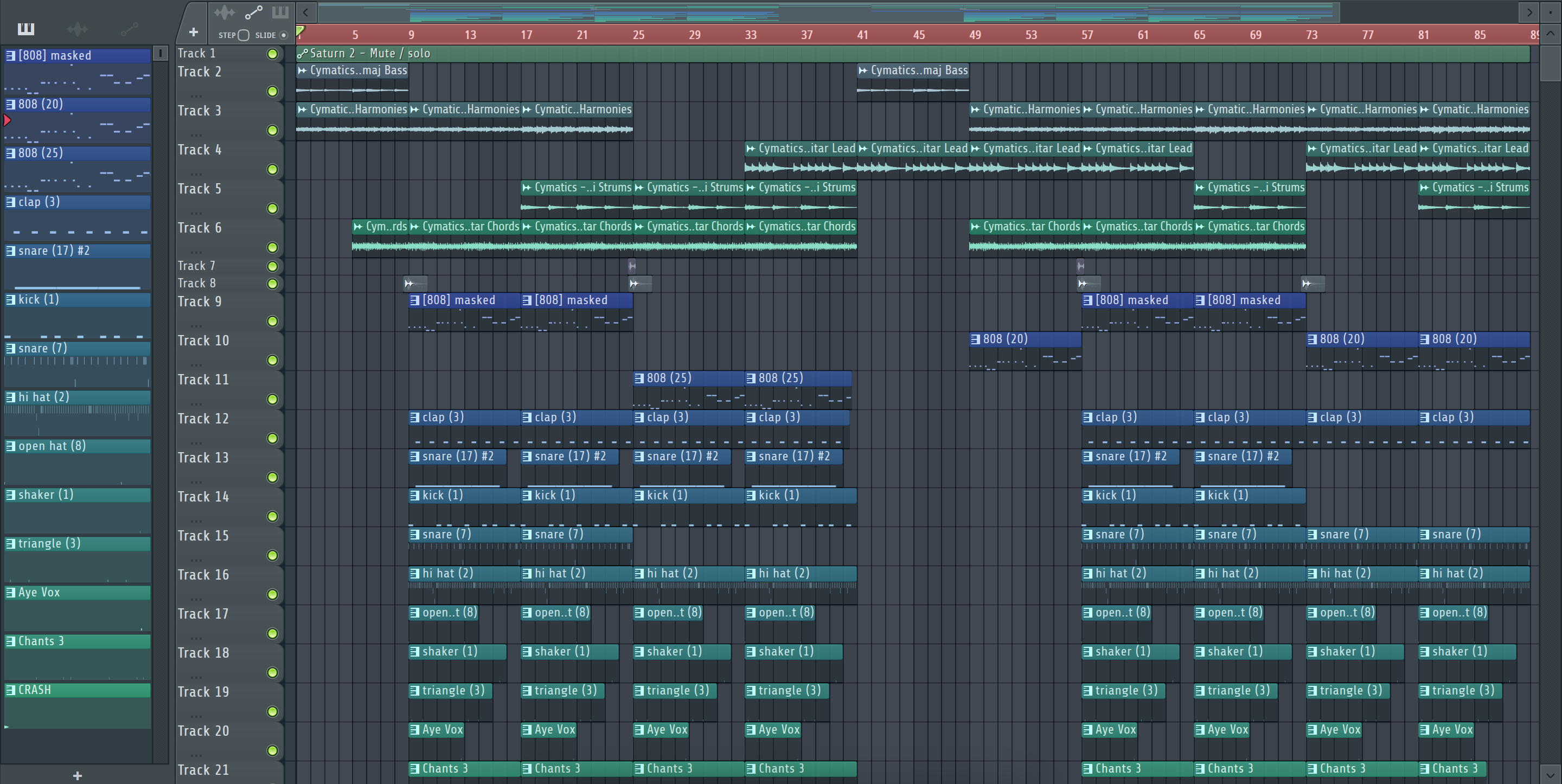Screen dimensions: 1562x784
Task: Mute Track 16 with its green LED
Action: pyautogui.click(x=273, y=594)
